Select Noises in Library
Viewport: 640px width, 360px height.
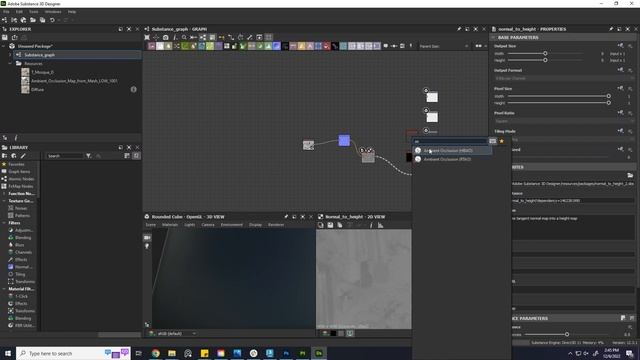[21, 208]
